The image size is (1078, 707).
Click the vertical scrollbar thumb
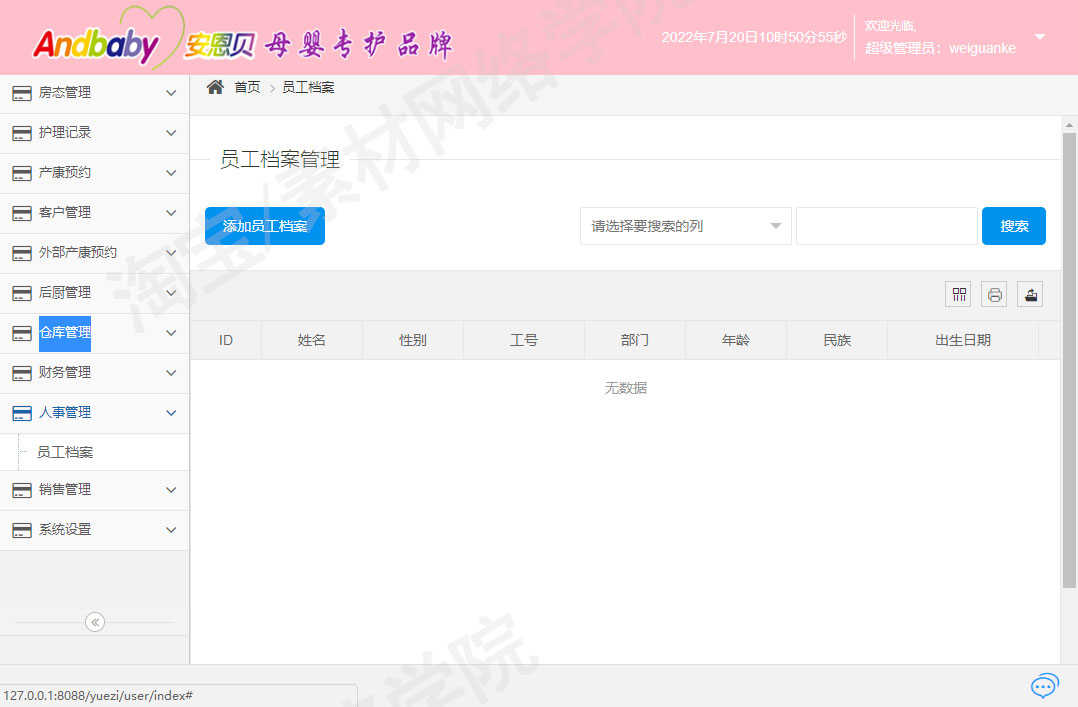pyautogui.click(x=1068, y=360)
